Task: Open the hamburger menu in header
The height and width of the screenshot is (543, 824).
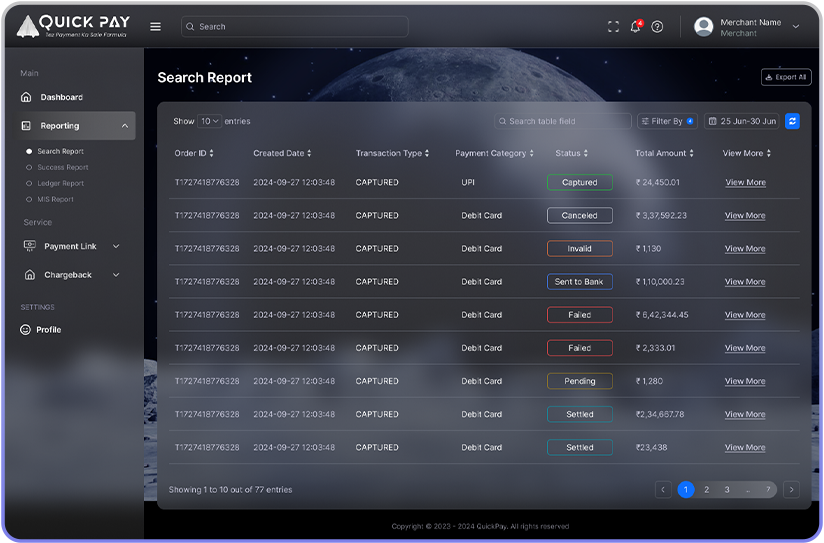Action: pyautogui.click(x=156, y=26)
